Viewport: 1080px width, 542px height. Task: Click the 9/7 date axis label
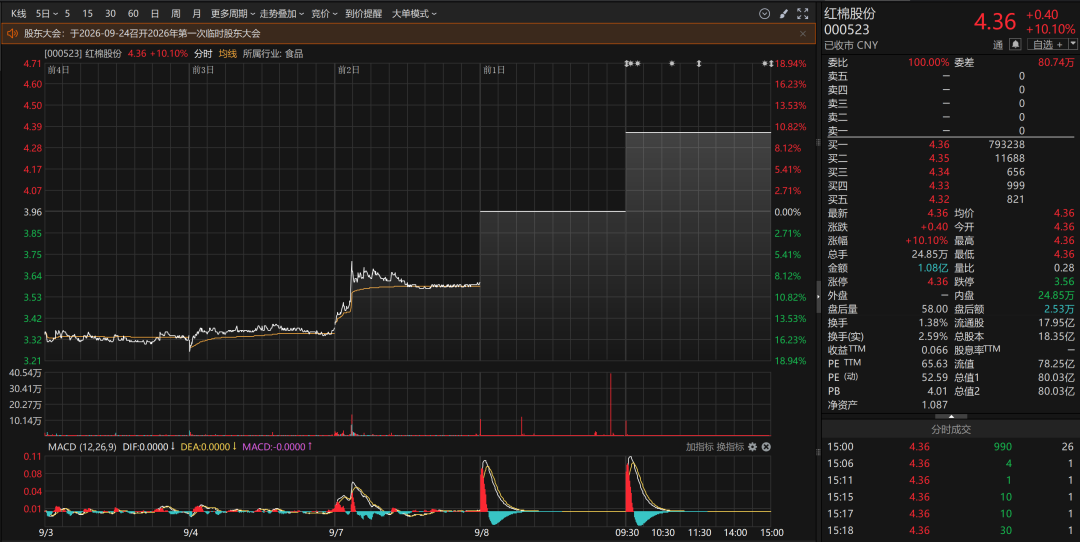coord(336,532)
